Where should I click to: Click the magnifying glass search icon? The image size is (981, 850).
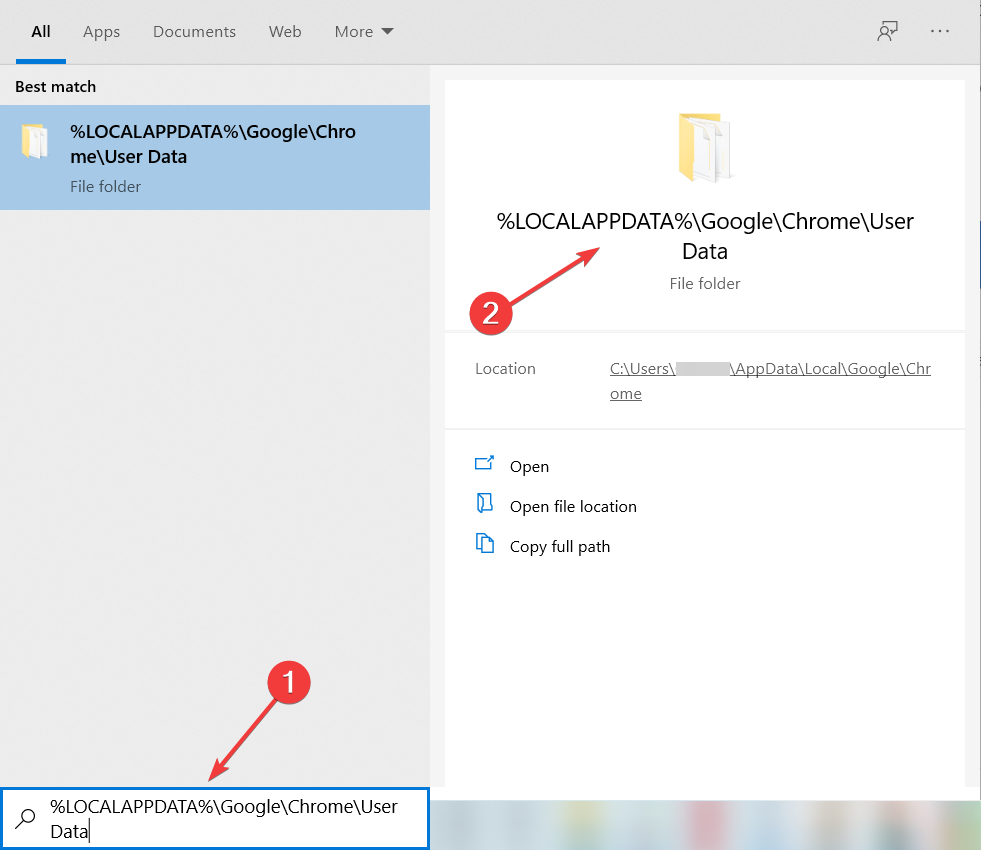(x=26, y=818)
